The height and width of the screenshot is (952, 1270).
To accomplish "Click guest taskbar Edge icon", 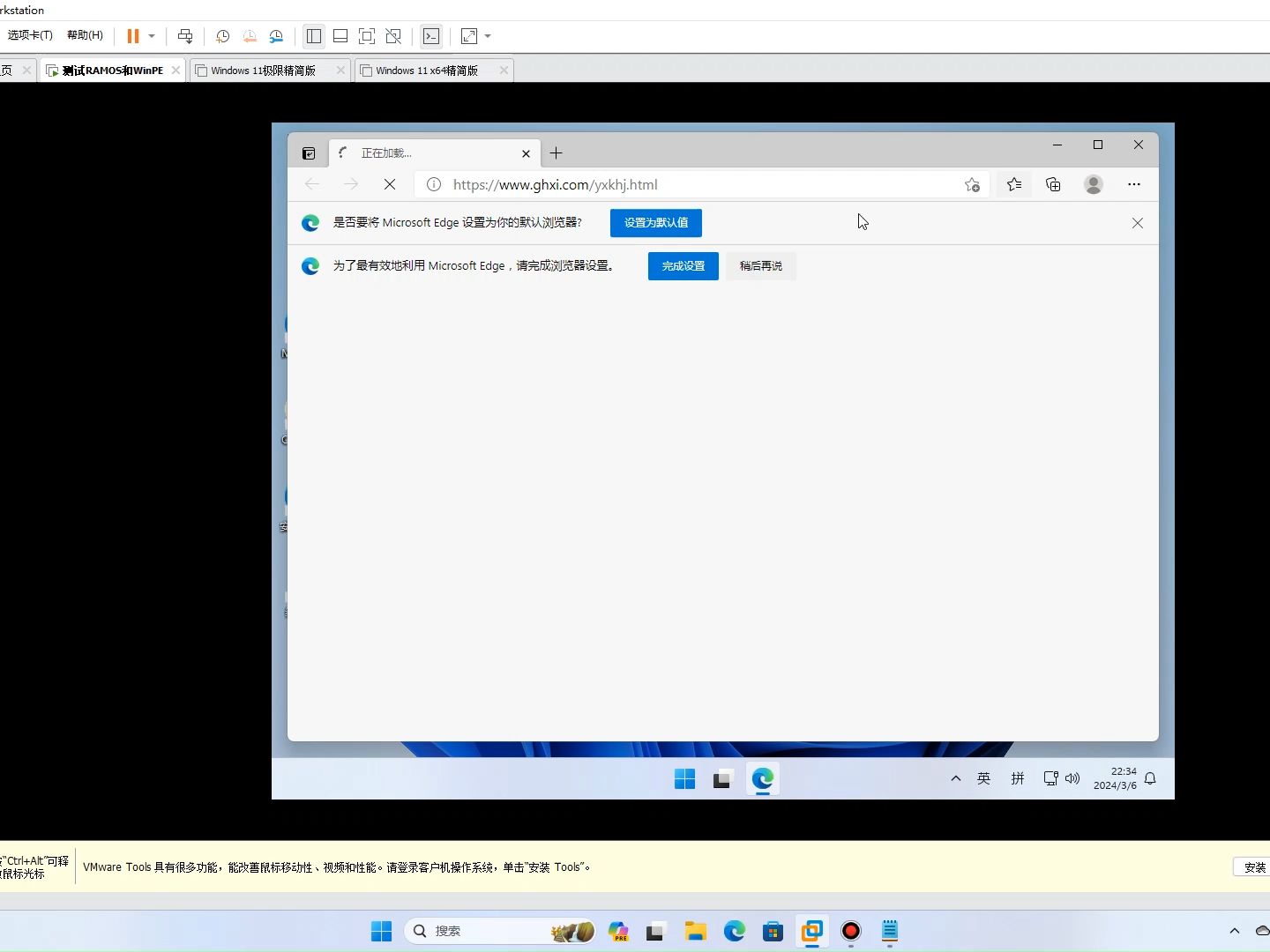I will pyautogui.click(x=763, y=779).
